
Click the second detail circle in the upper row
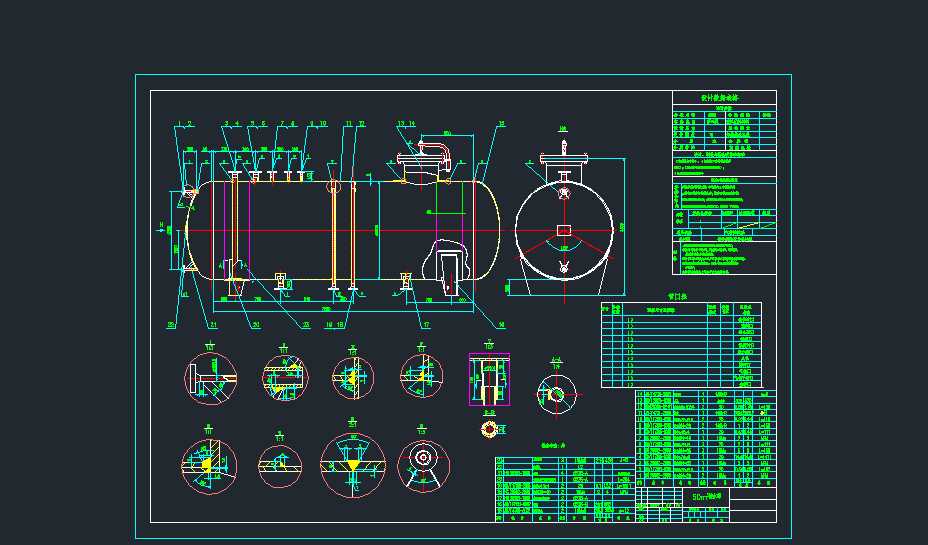pos(283,375)
